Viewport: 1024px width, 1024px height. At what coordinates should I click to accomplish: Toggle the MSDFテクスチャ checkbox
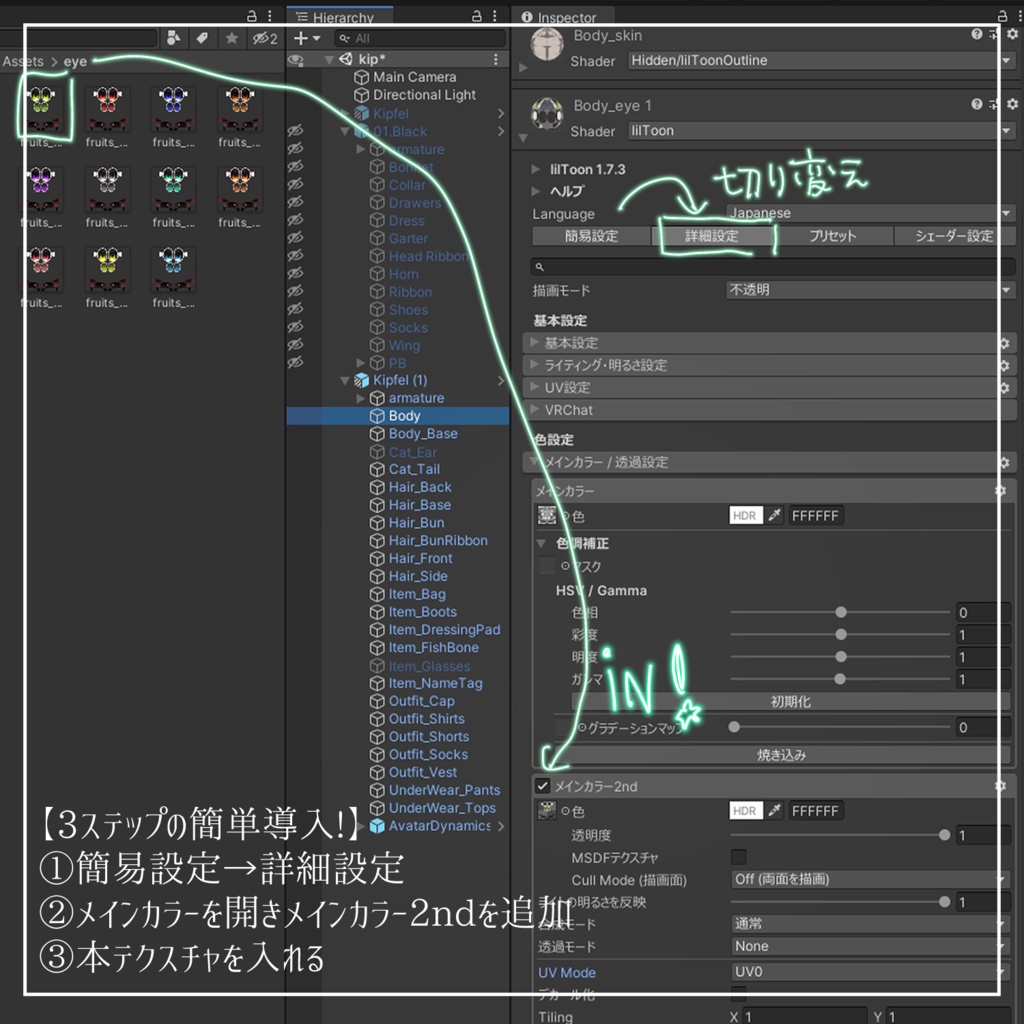point(740,857)
